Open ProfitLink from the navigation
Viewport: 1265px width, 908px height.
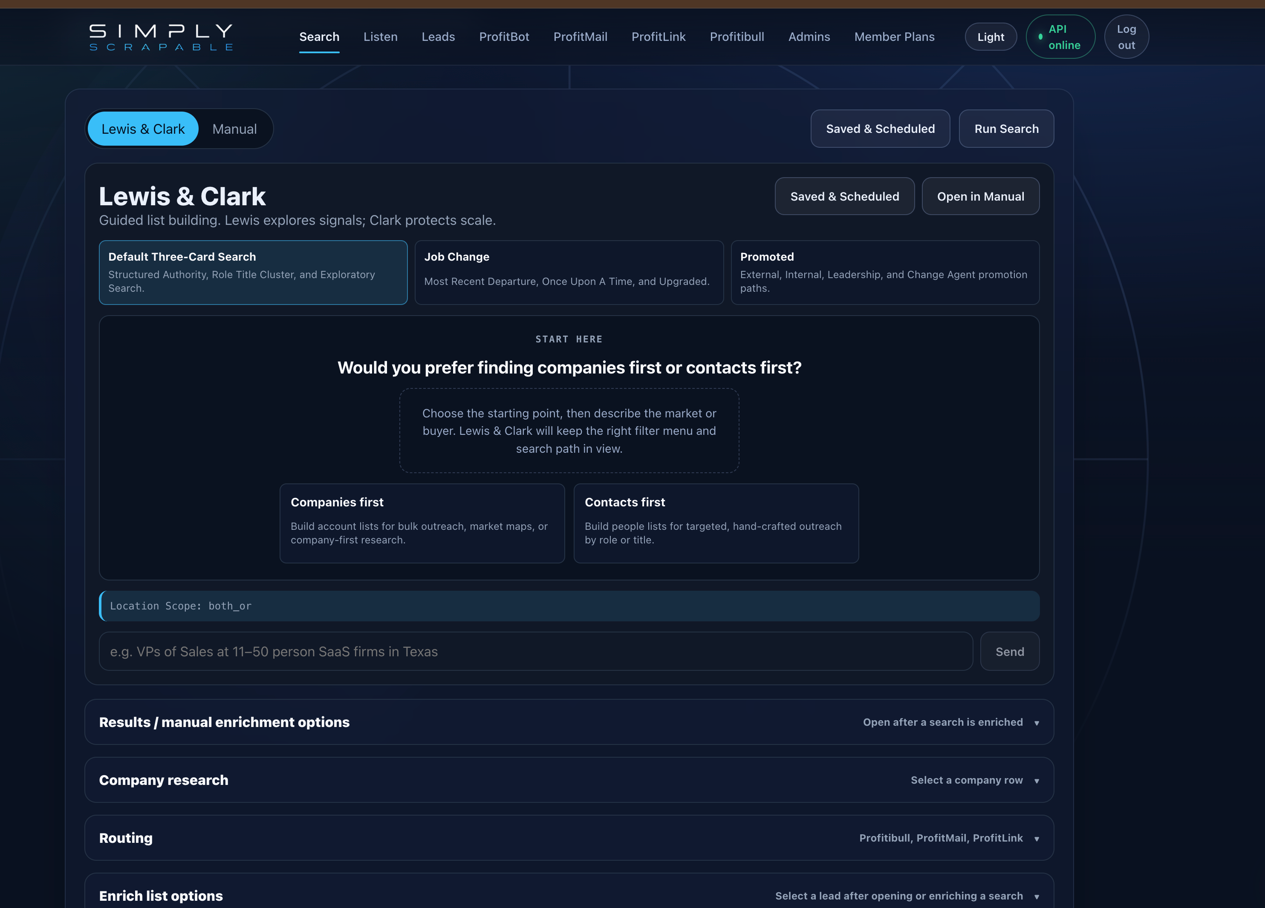coord(658,37)
